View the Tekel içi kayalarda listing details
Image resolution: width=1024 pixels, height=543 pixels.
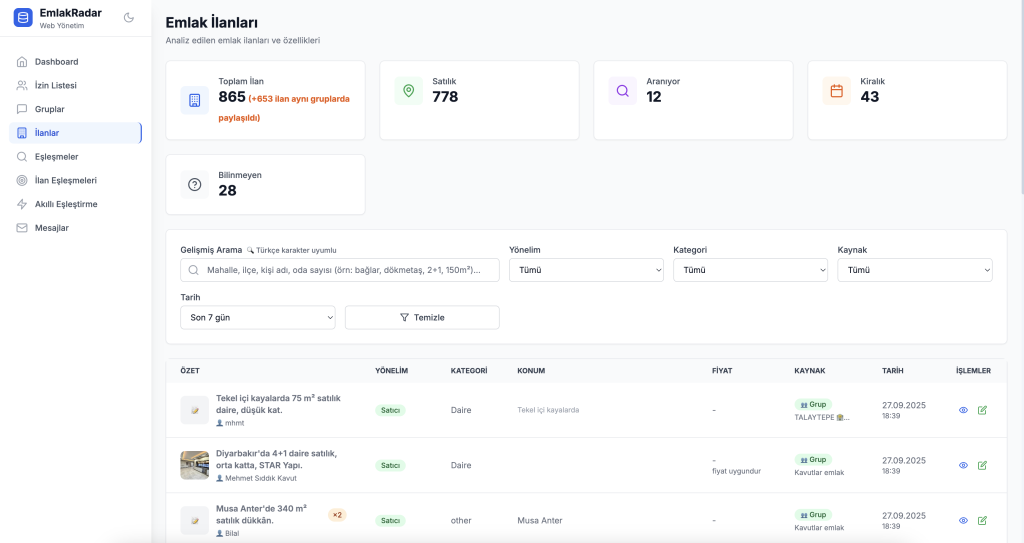(x=963, y=410)
